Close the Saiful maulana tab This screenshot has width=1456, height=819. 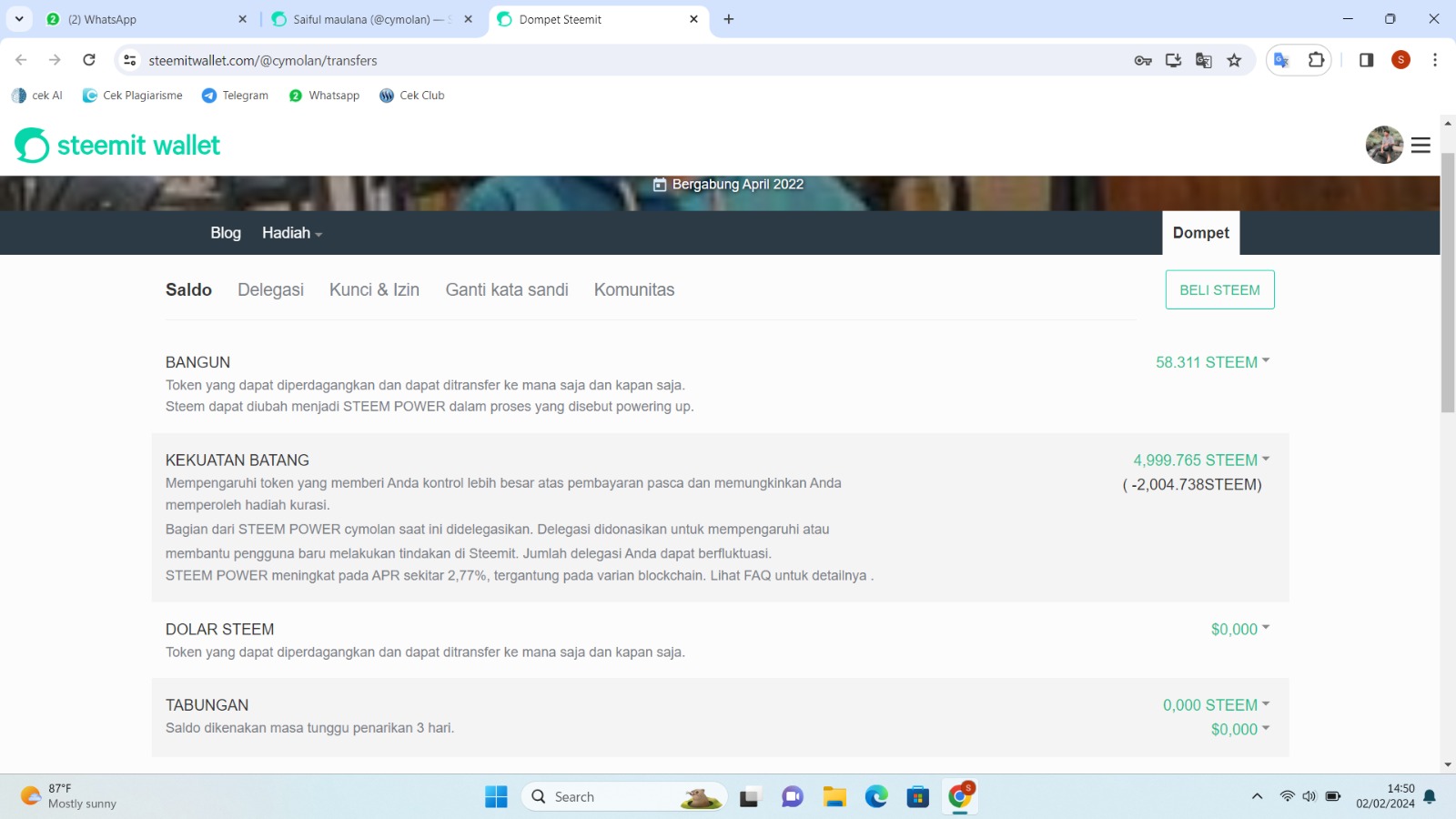coord(468,19)
